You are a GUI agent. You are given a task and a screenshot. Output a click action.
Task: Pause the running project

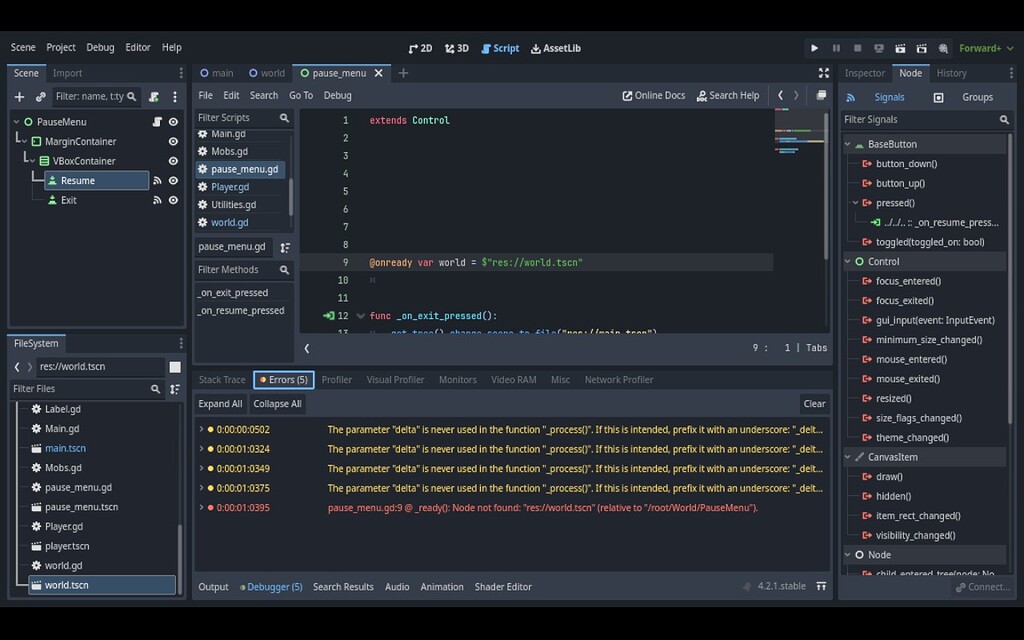point(836,47)
